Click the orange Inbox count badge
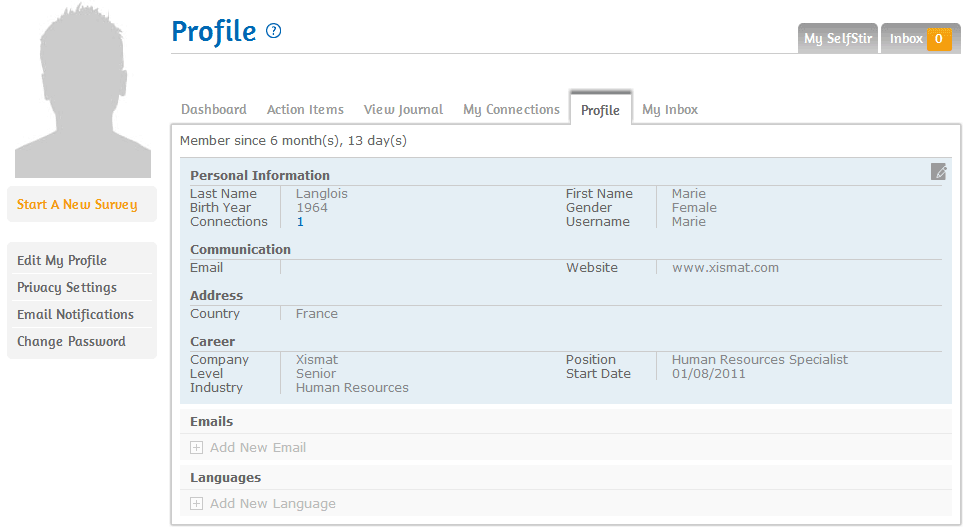Screen dimensions: 967x530 point(938,39)
